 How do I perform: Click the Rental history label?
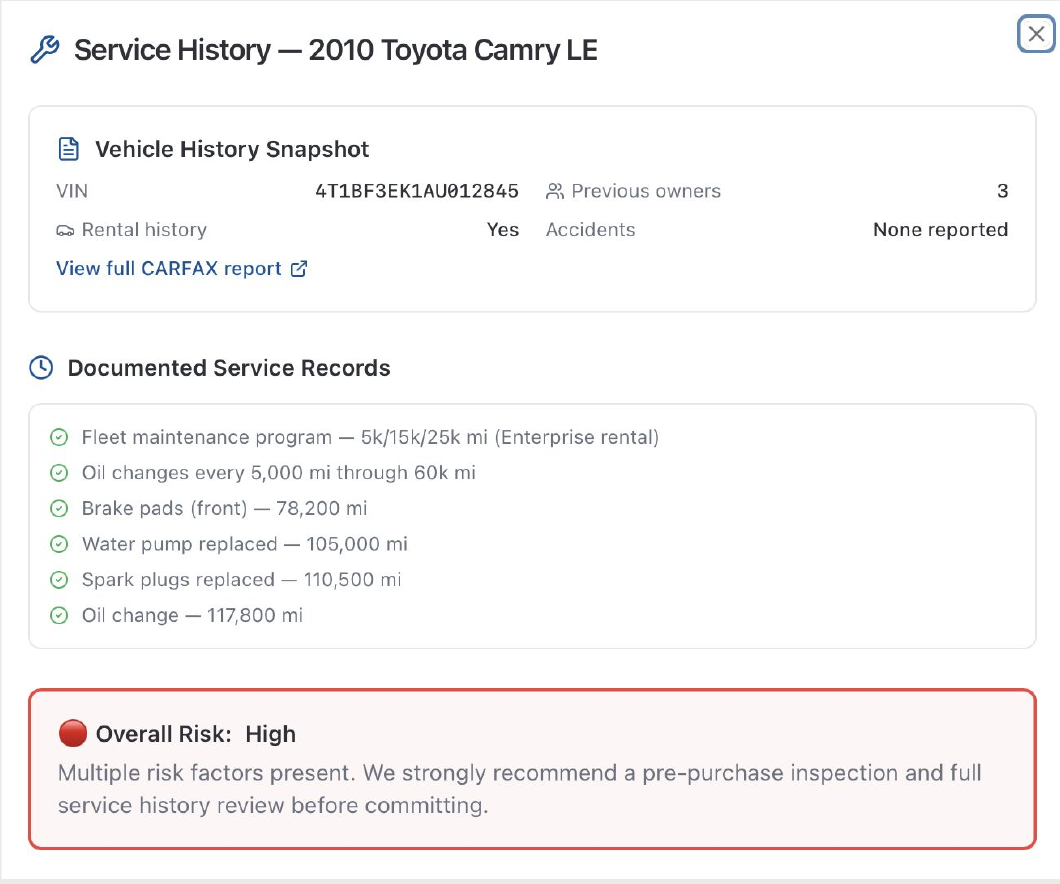coord(144,230)
